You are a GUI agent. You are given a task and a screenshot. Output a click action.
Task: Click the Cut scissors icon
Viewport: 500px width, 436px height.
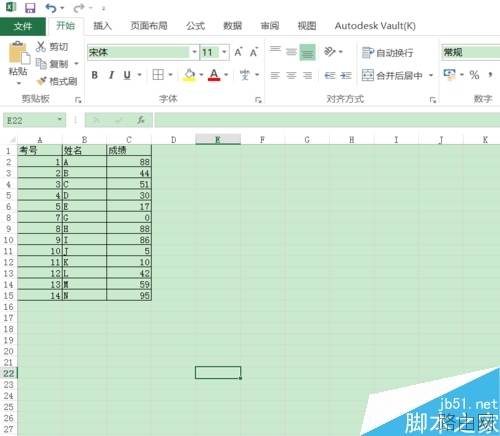pos(41,46)
